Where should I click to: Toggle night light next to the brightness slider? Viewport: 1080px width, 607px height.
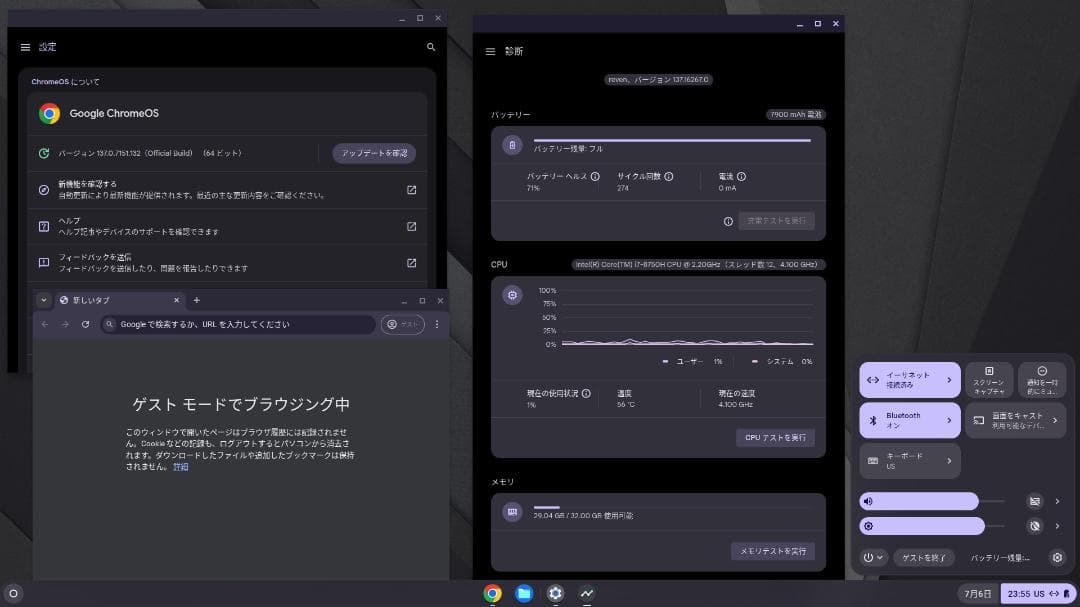click(x=1034, y=525)
